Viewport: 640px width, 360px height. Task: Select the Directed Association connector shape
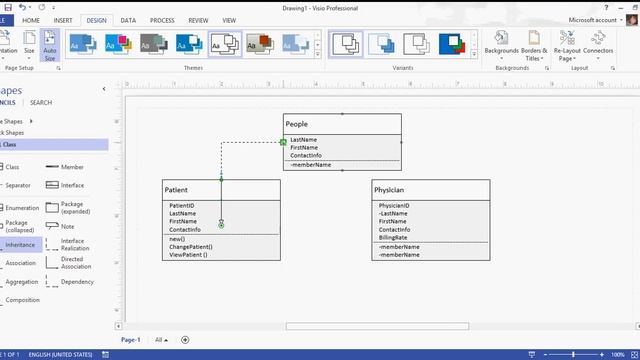[x=69, y=263]
